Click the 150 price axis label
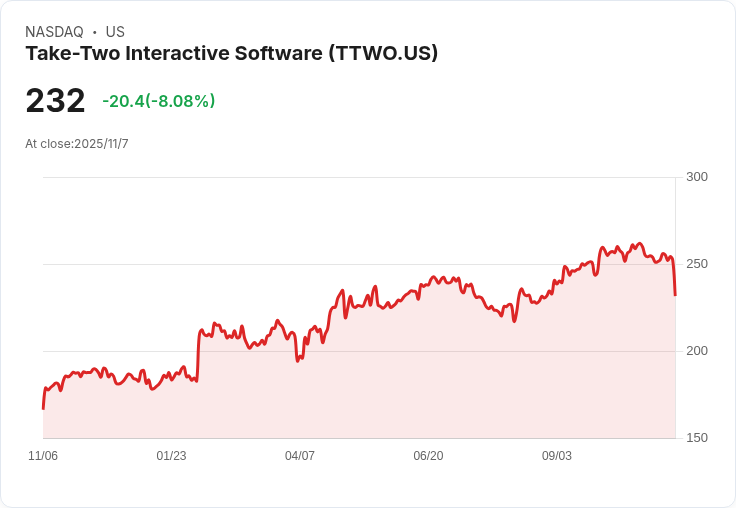The width and height of the screenshot is (736, 508). (697, 438)
